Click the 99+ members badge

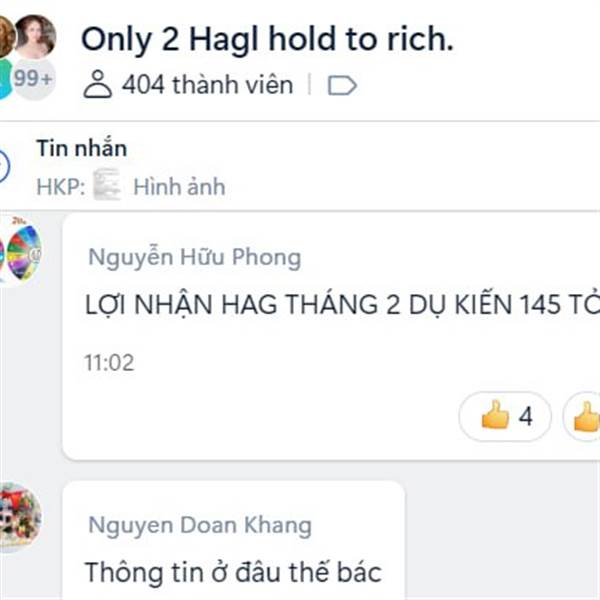(34, 79)
